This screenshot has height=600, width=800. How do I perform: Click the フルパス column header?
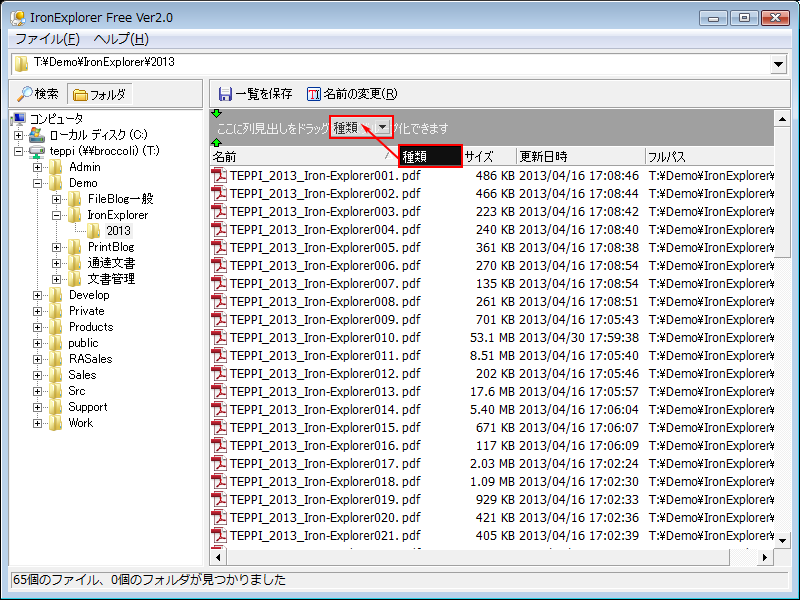710,157
